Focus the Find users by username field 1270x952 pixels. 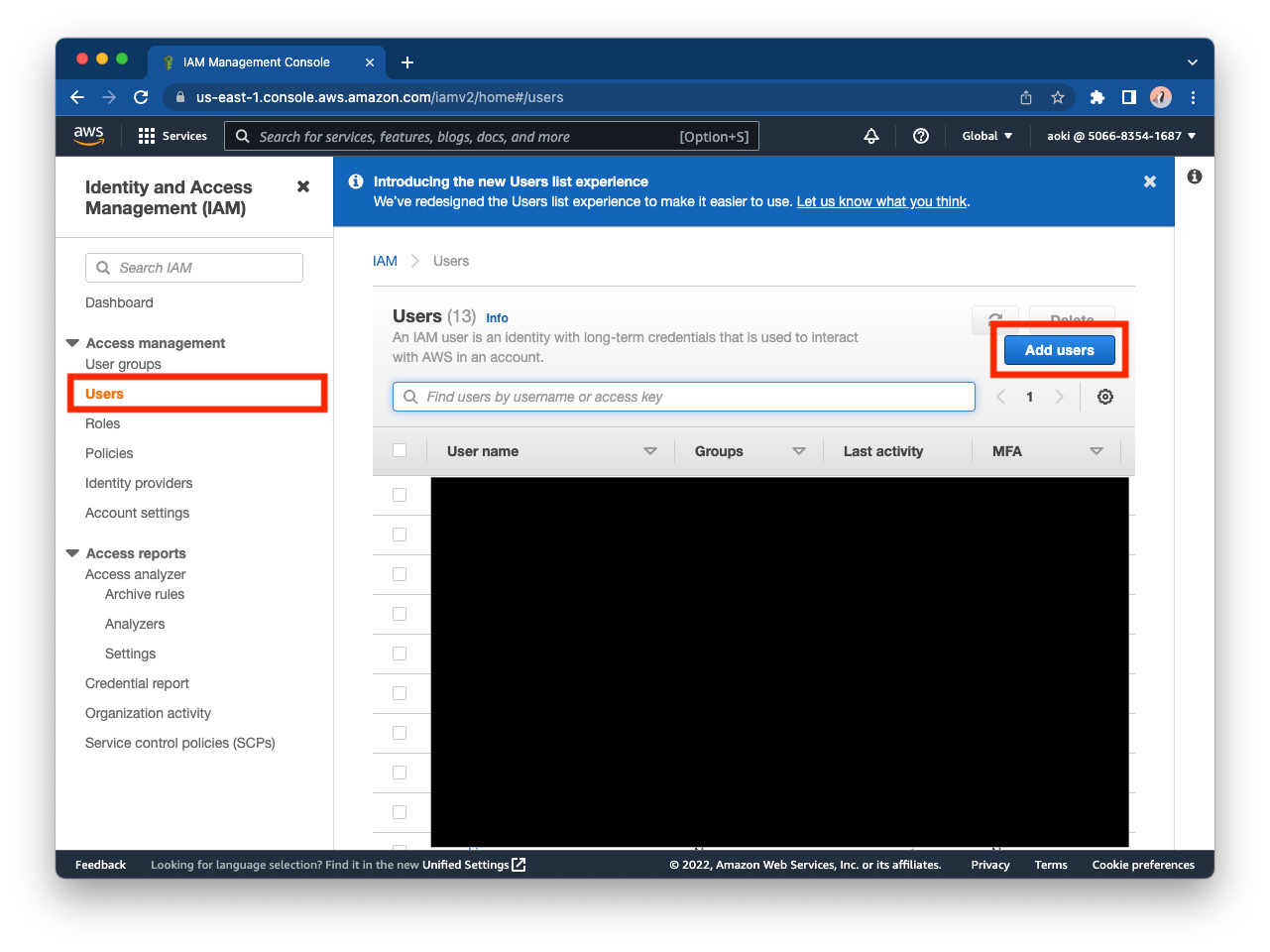coord(684,397)
